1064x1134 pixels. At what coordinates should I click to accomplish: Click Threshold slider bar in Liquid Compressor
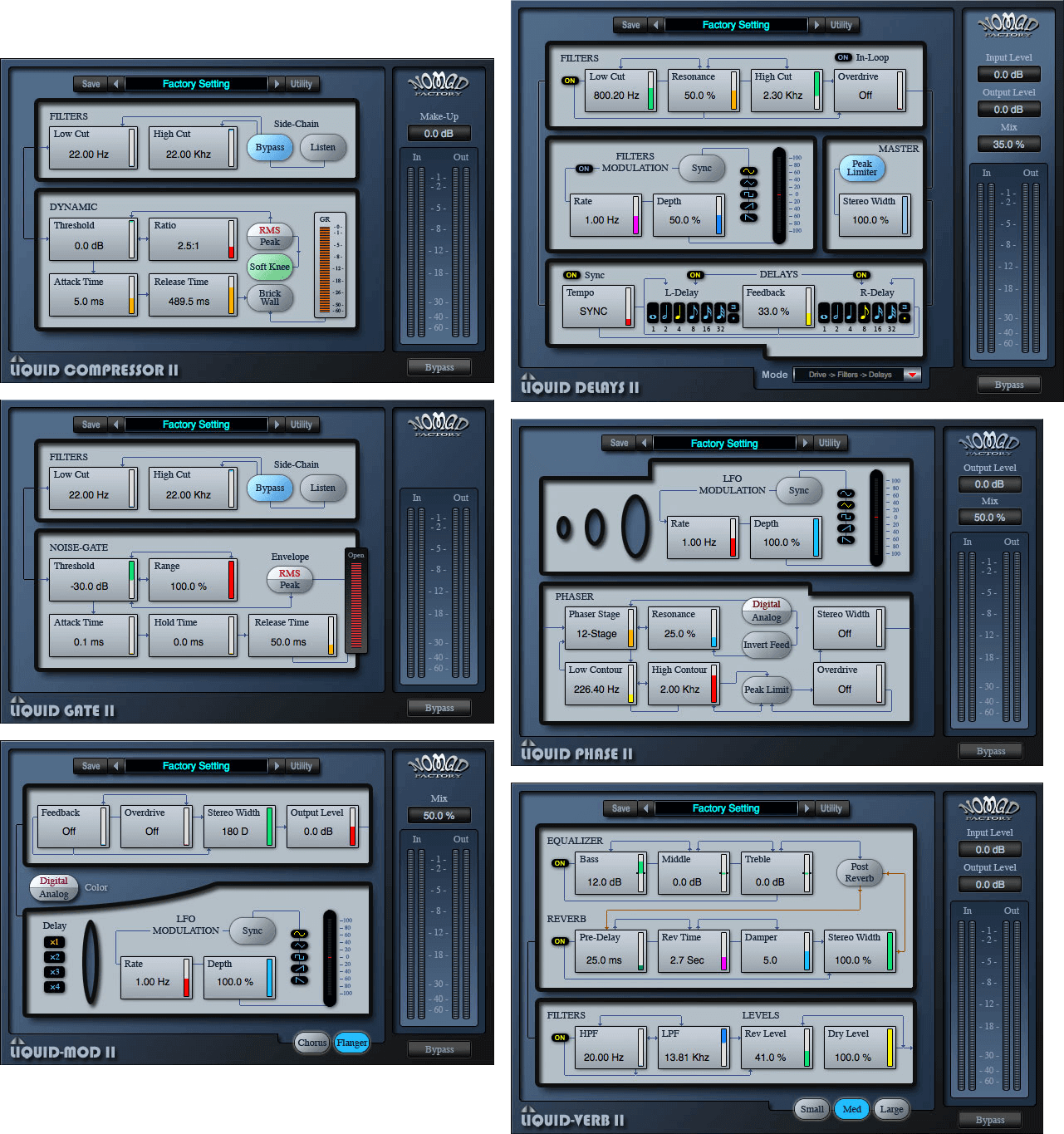(131, 239)
